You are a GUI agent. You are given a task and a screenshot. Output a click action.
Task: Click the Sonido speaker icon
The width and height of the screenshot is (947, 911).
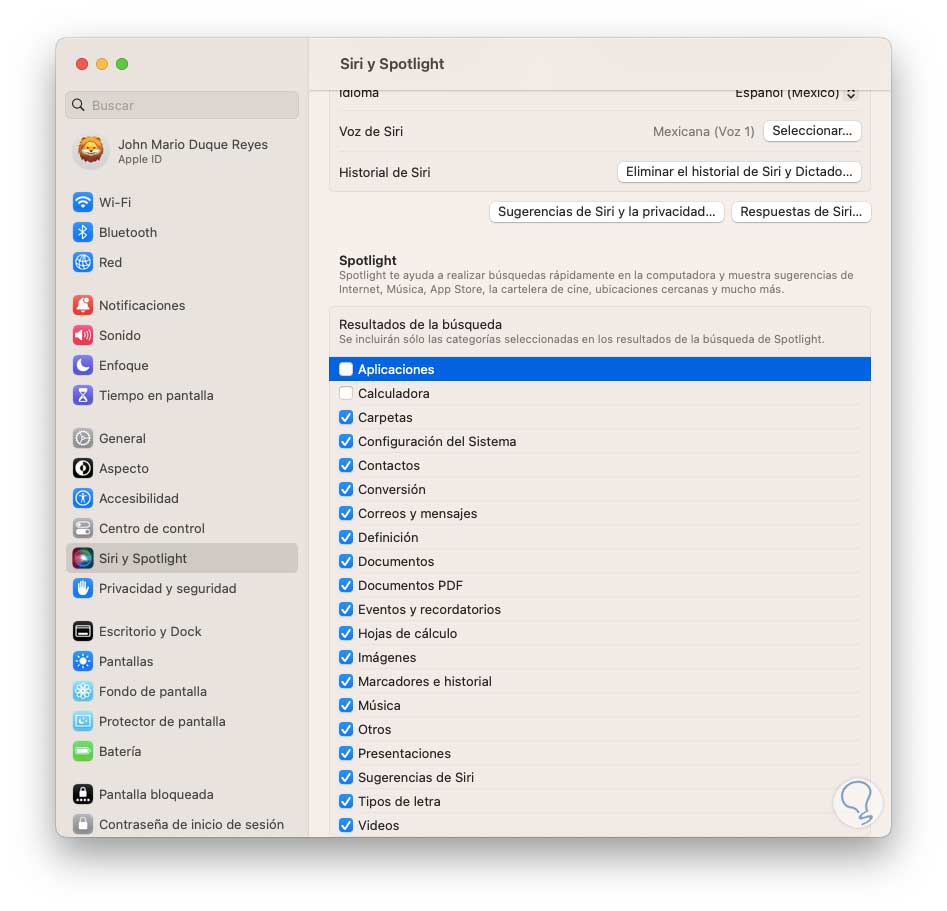tap(83, 335)
